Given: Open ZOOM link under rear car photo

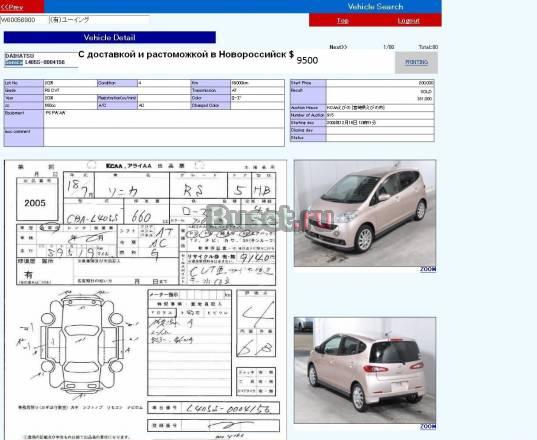Looking at the screenshot, I should point(428,427).
